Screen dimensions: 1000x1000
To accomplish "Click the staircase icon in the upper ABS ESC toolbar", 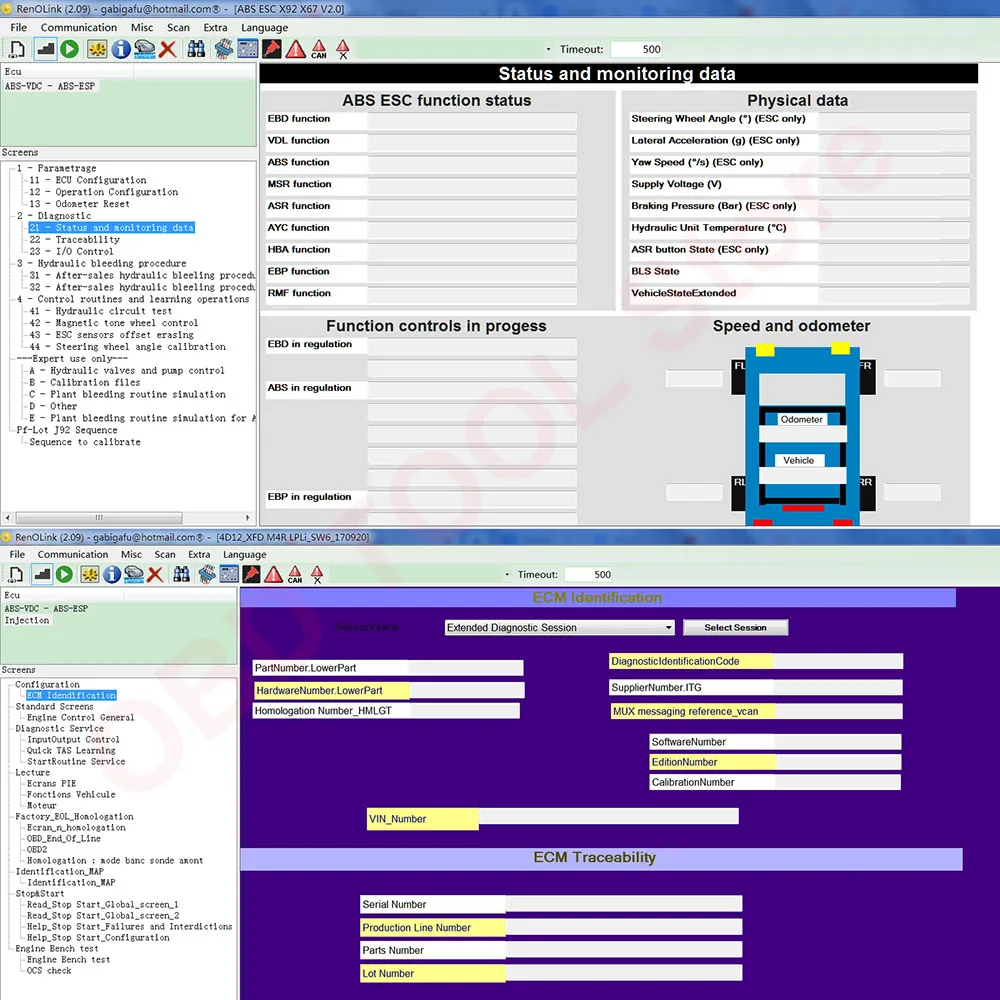I will pos(45,49).
